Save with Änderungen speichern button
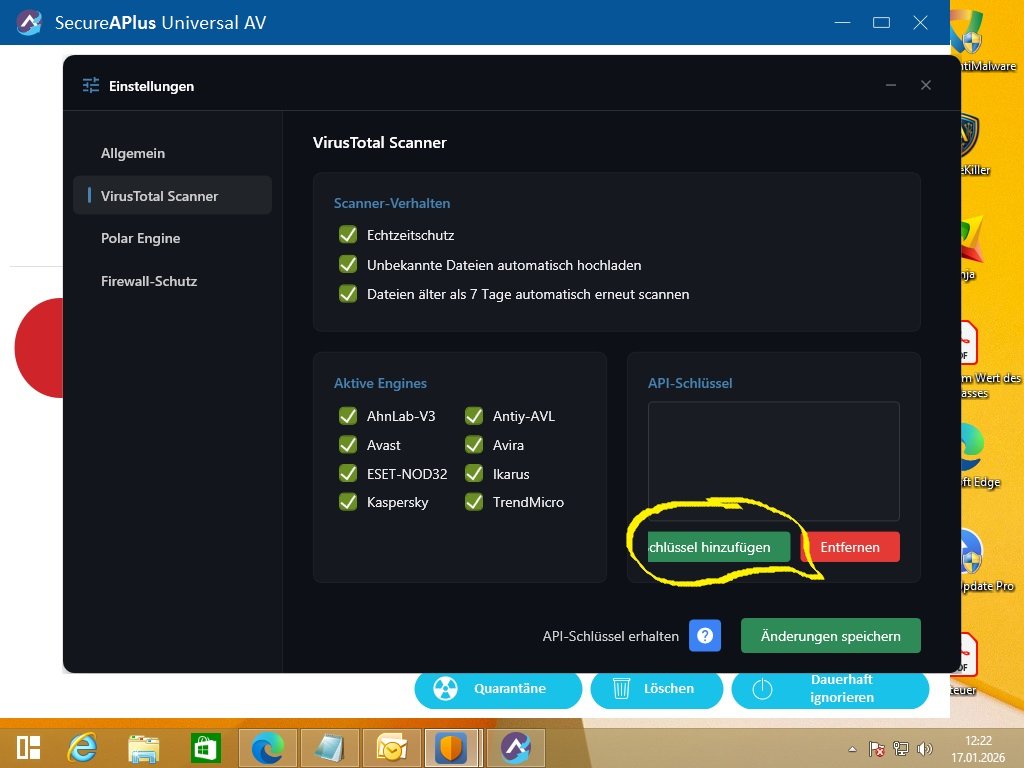The width and height of the screenshot is (1024, 768). click(830, 635)
